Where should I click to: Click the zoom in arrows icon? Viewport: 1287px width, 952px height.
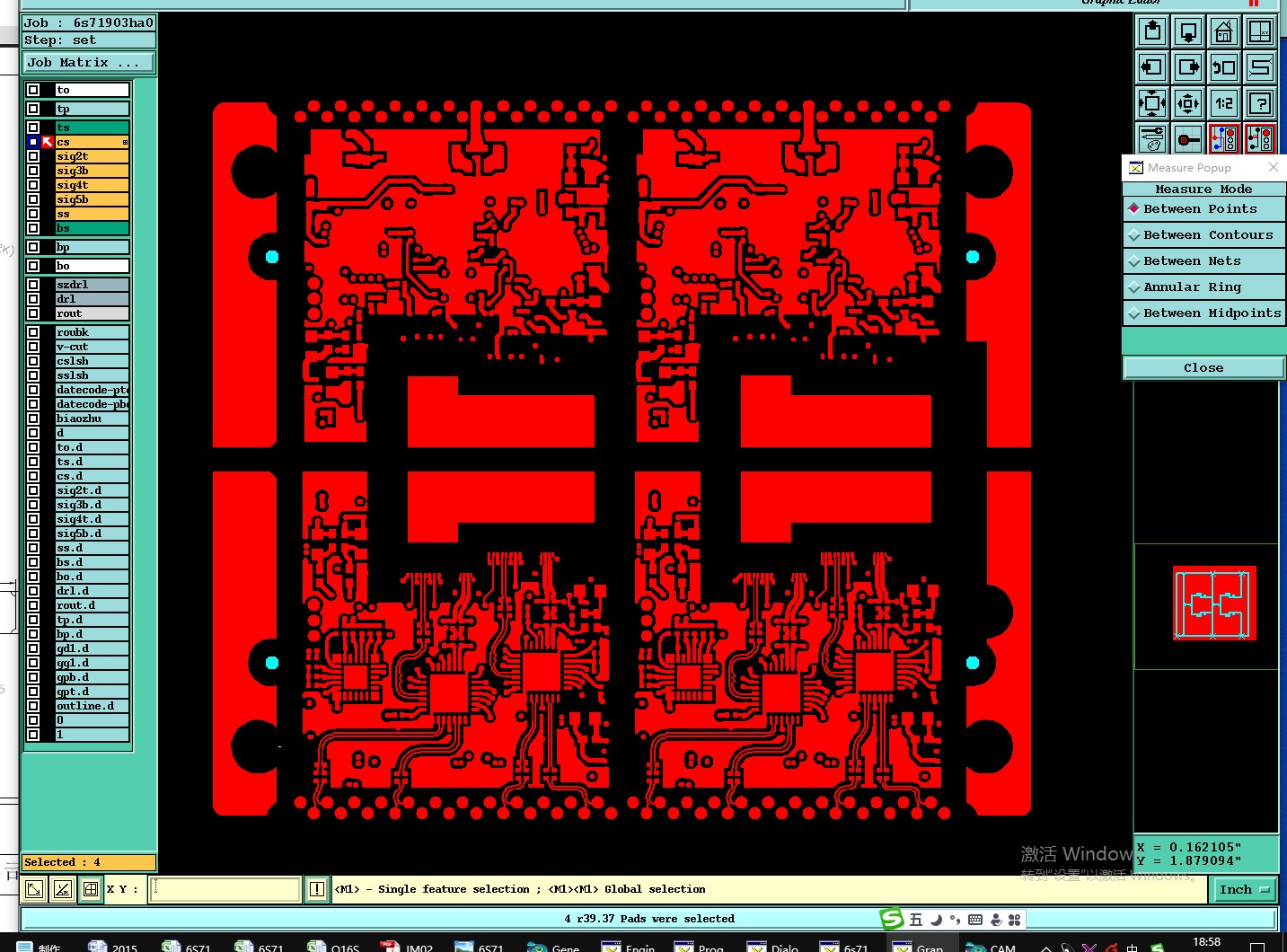point(1152,103)
